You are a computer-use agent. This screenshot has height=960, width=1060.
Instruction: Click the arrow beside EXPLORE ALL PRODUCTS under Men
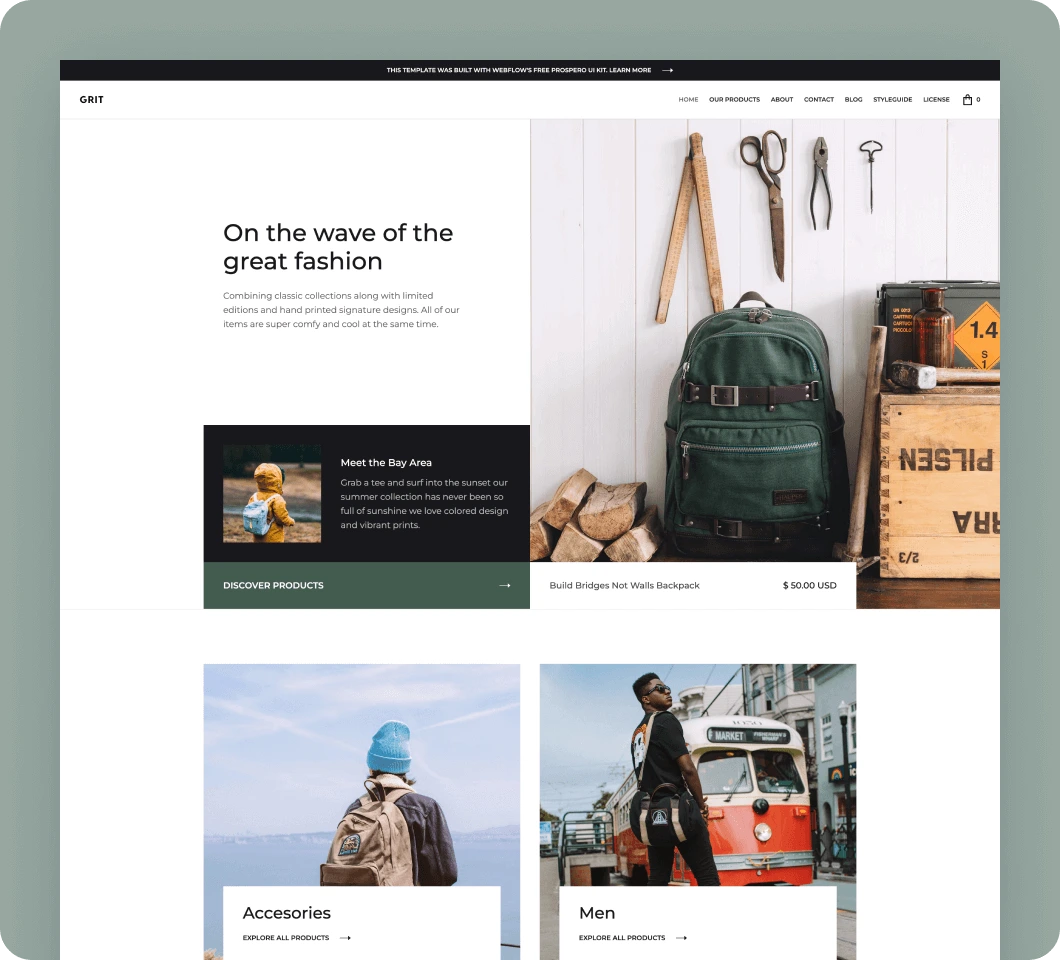tap(681, 938)
